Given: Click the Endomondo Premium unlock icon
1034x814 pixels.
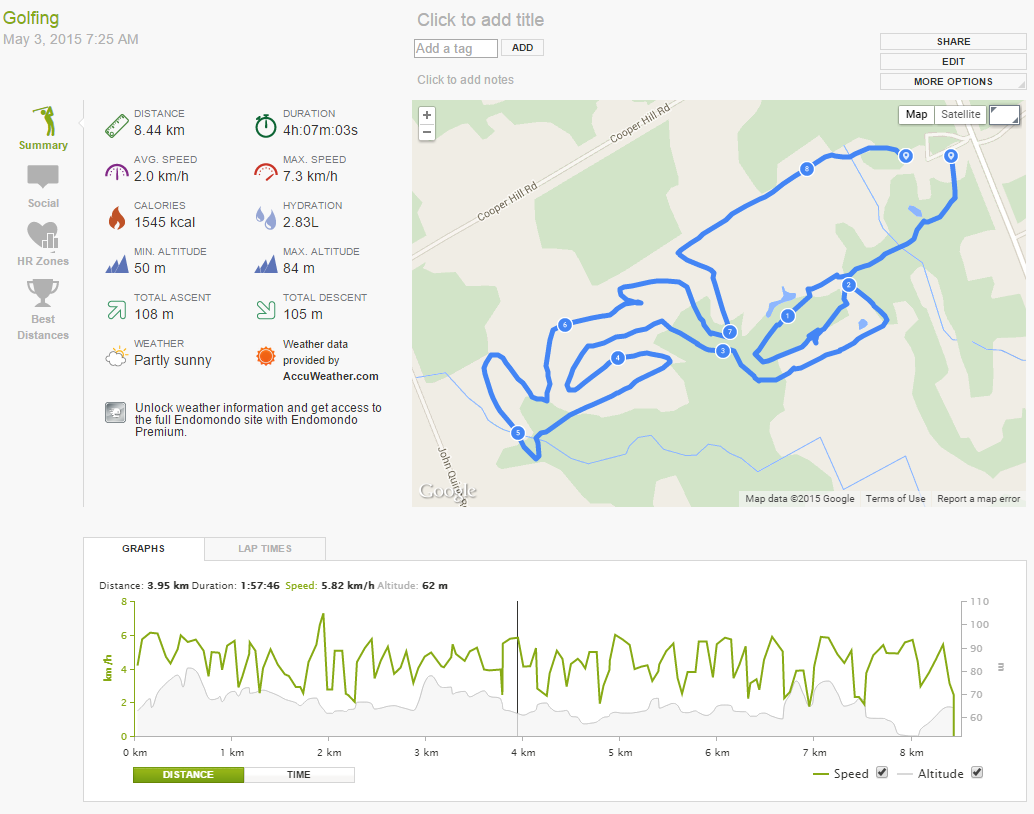Looking at the screenshot, I should click(115, 413).
